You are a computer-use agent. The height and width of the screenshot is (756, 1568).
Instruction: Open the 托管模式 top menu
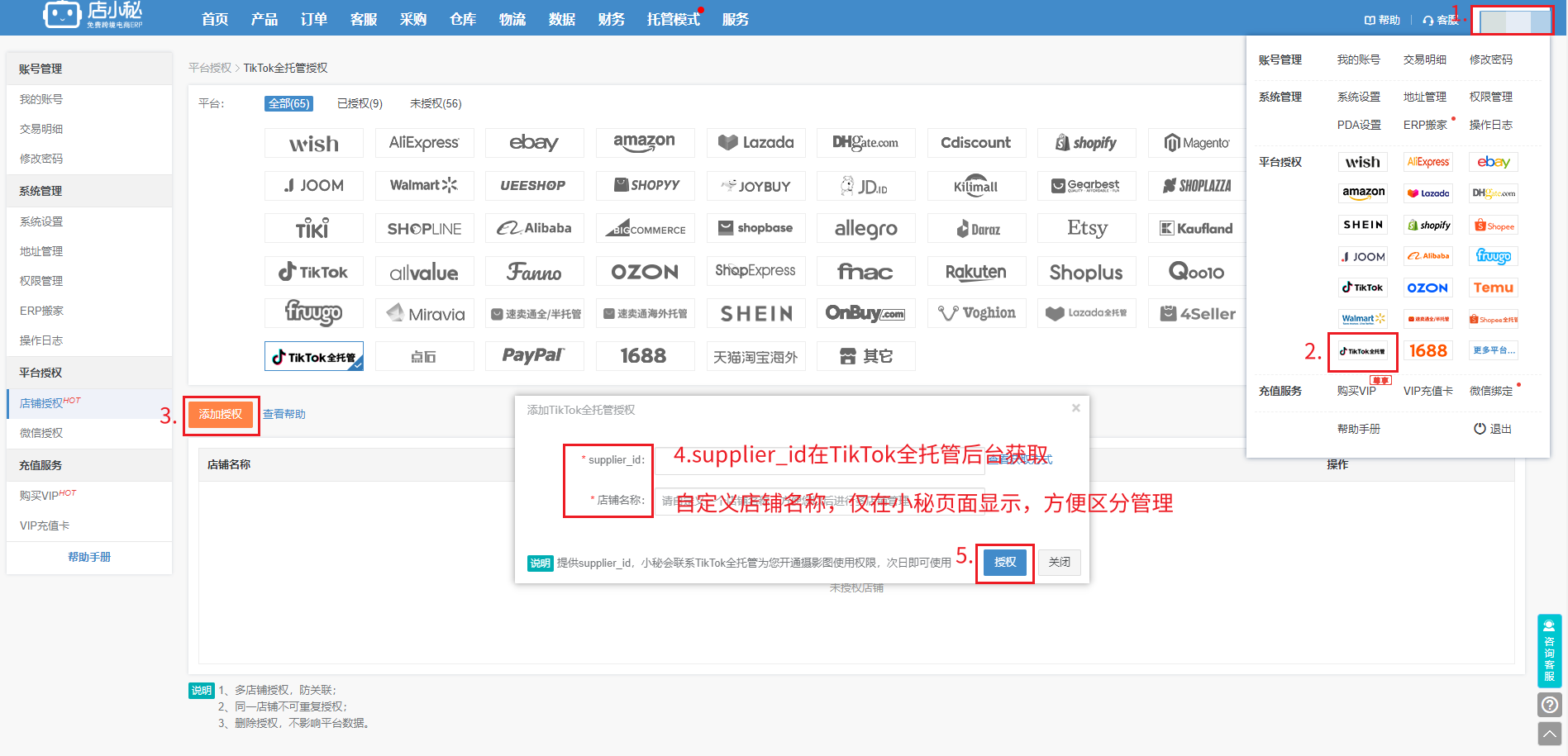(674, 19)
